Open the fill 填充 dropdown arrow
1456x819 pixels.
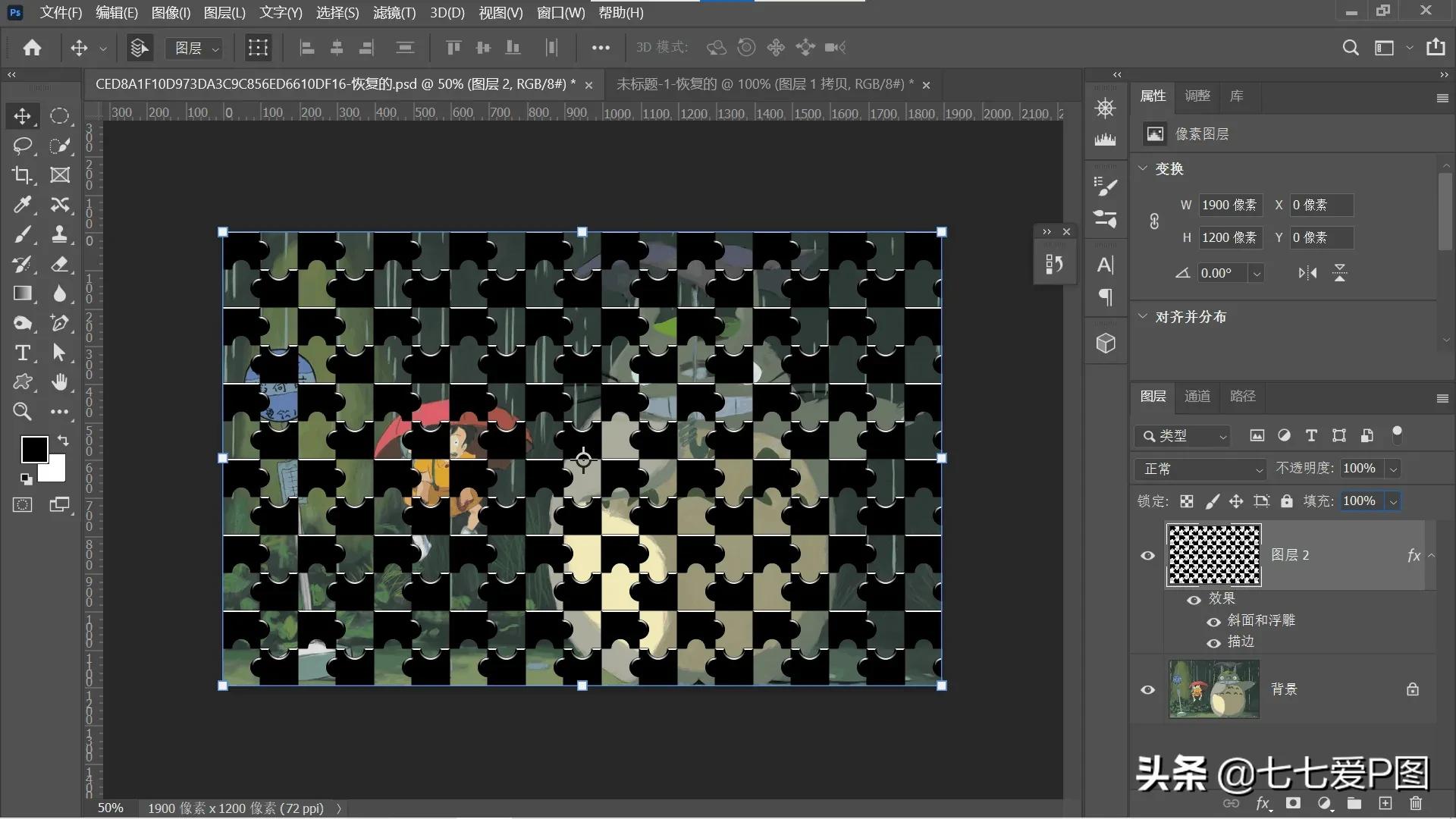pos(1393,501)
